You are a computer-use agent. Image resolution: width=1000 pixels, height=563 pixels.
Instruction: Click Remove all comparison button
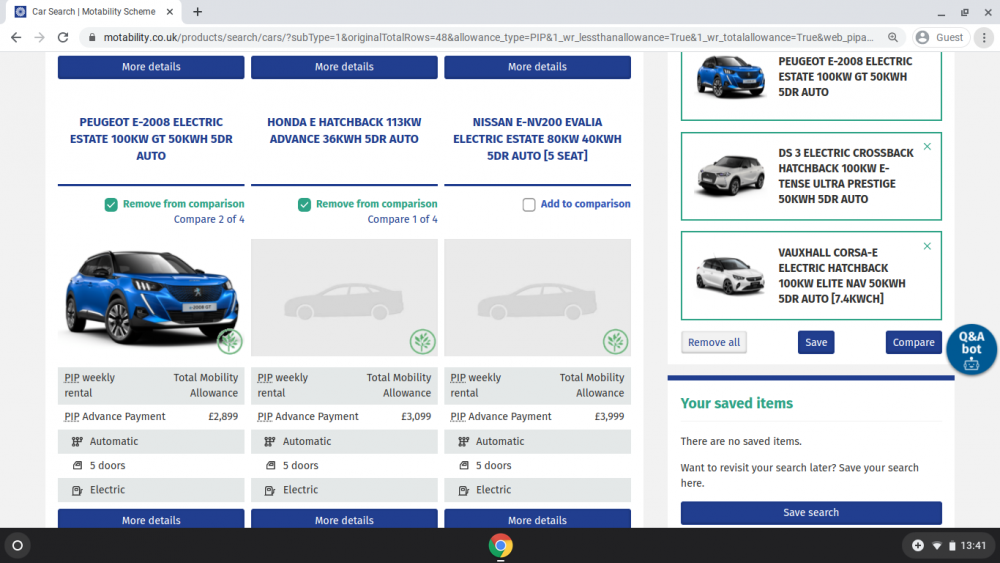pos(714,342)
